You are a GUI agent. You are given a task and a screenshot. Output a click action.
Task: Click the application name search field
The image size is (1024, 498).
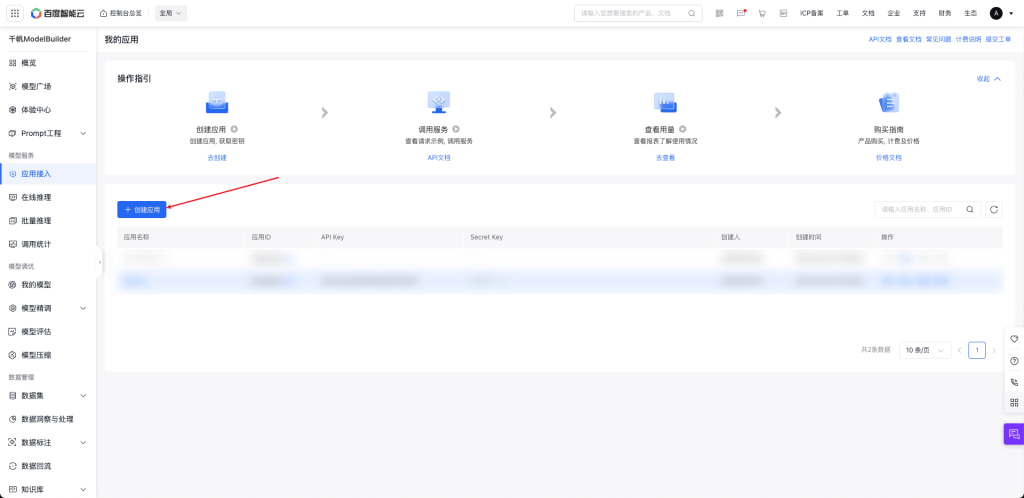[918, 209]
